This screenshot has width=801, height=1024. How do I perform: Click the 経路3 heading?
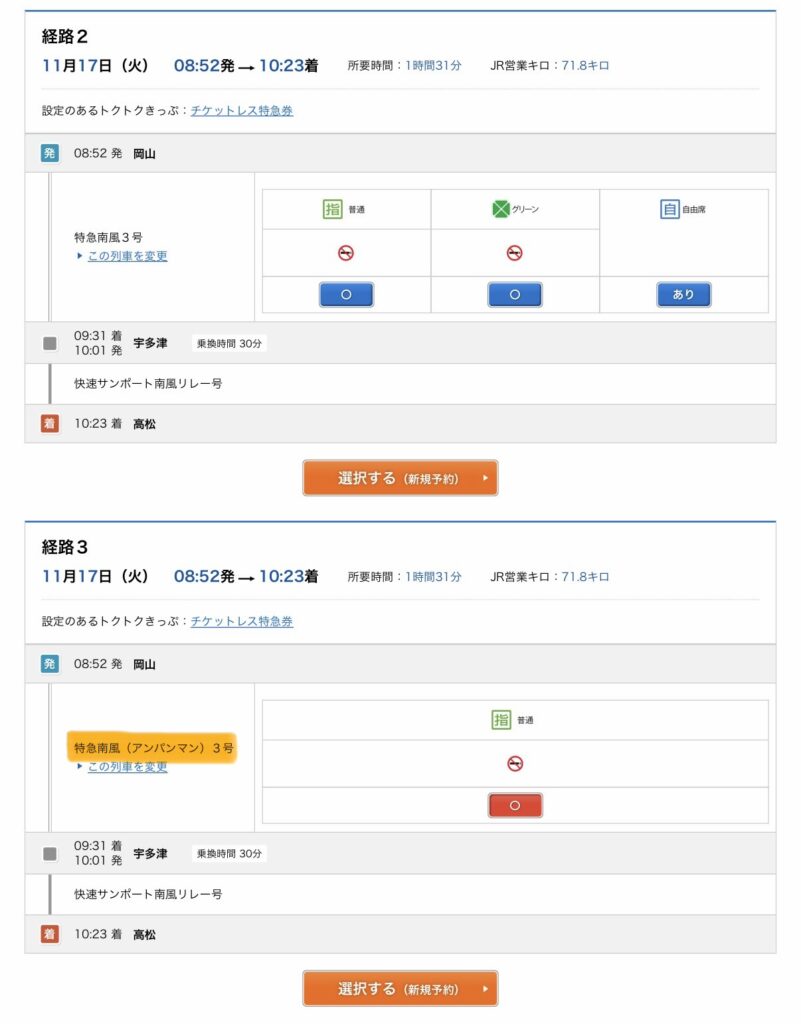pos(65,547)
